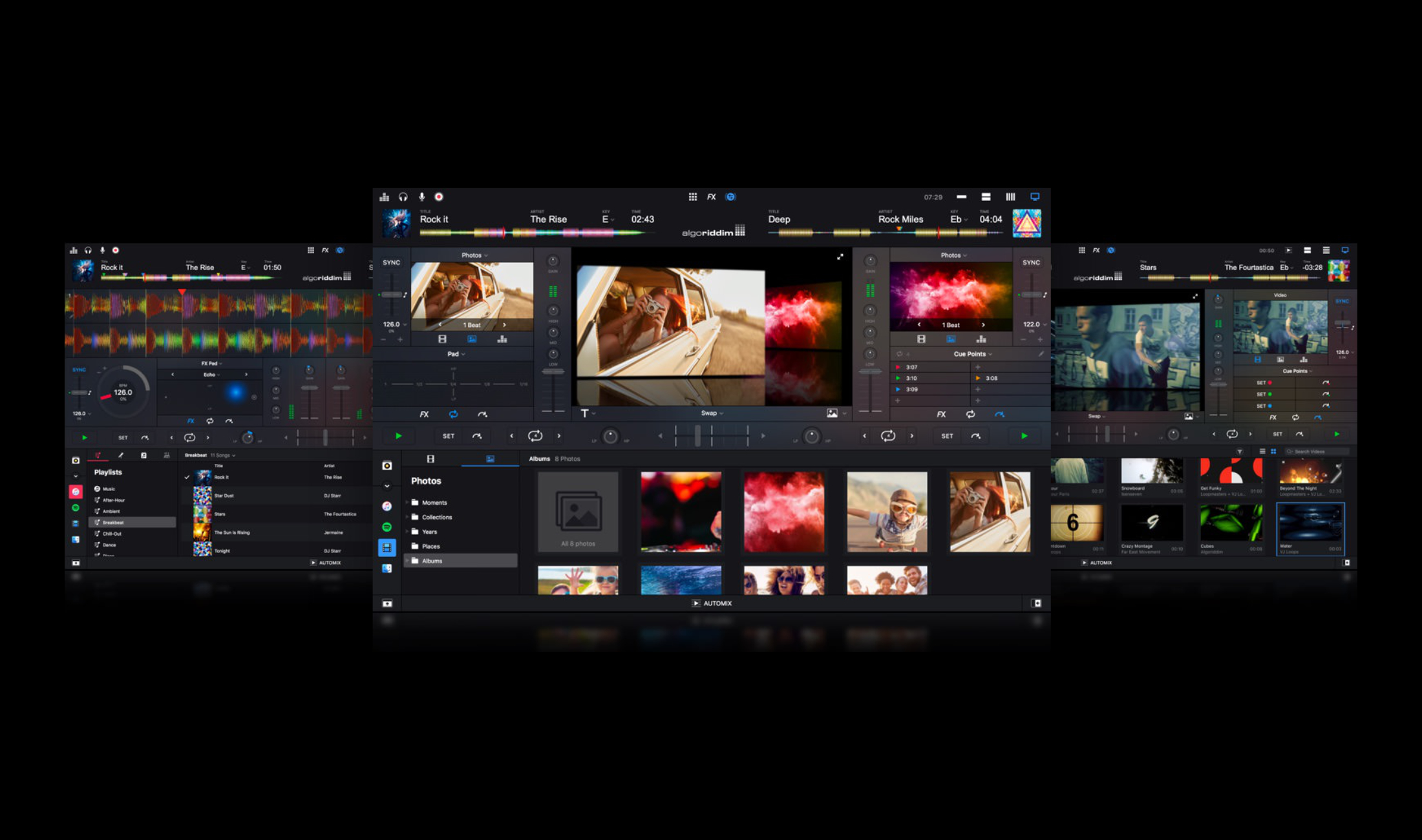This screenshot has width=1422, height=840.
Task: Click the center crossfader slider
Action: pos(698,436)
